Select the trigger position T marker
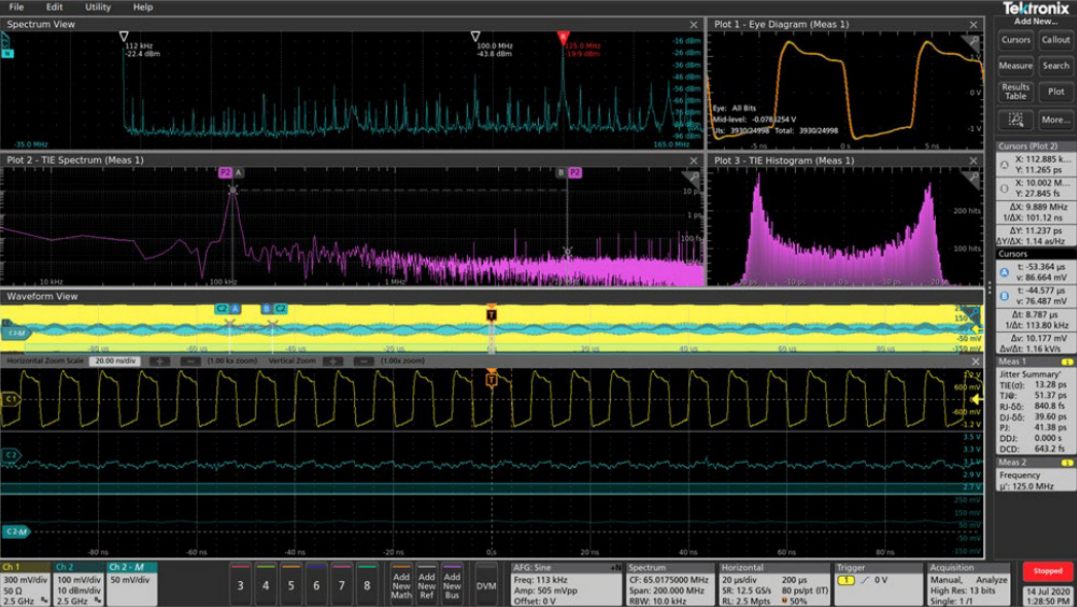 point(491,314)
